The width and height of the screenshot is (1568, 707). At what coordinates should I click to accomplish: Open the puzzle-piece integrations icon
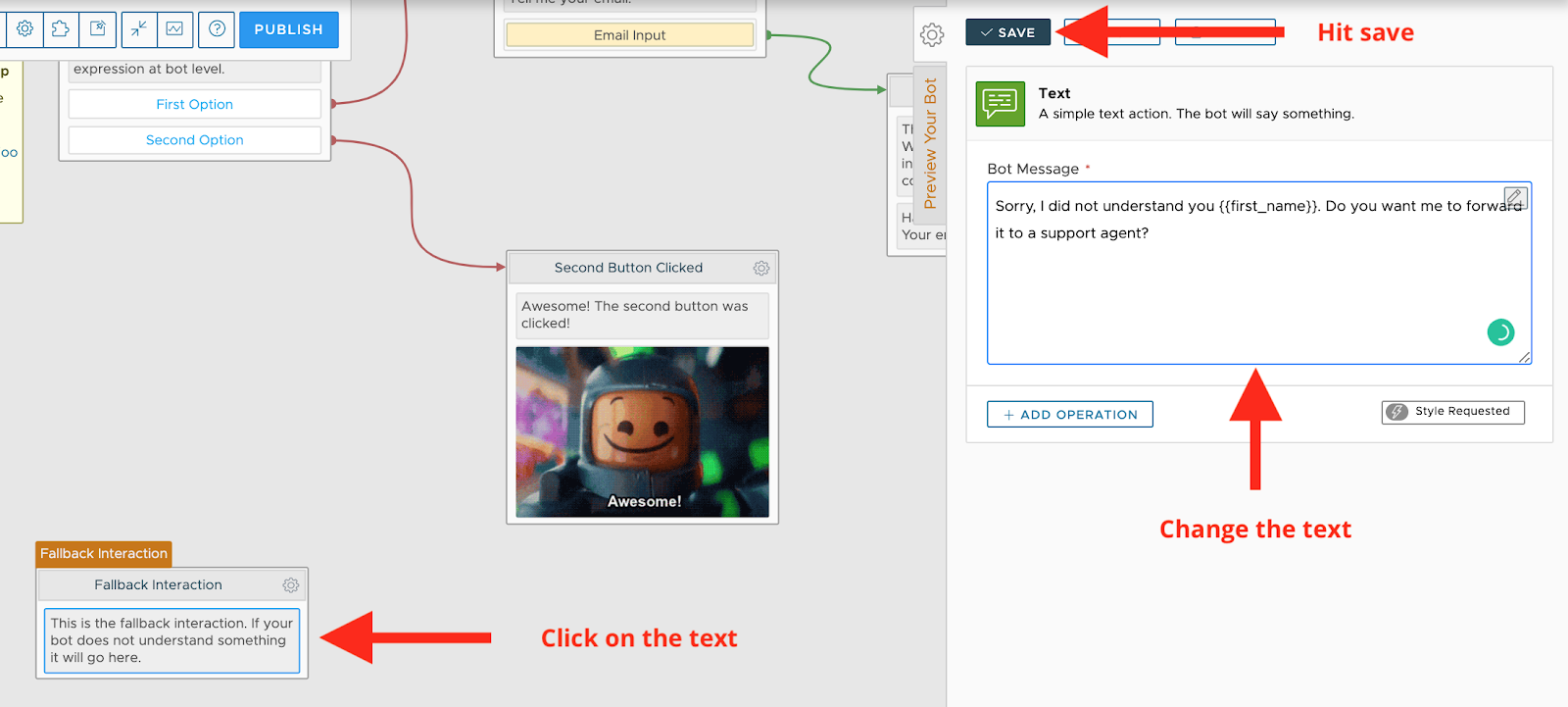coord(61,29)
